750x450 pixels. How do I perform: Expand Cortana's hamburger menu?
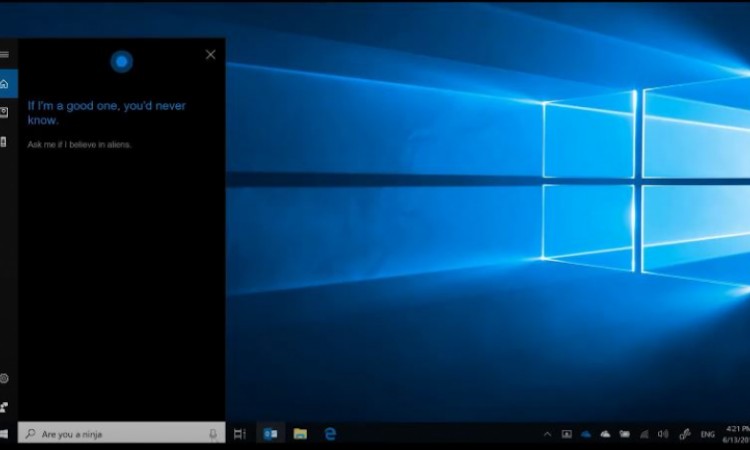5,53
